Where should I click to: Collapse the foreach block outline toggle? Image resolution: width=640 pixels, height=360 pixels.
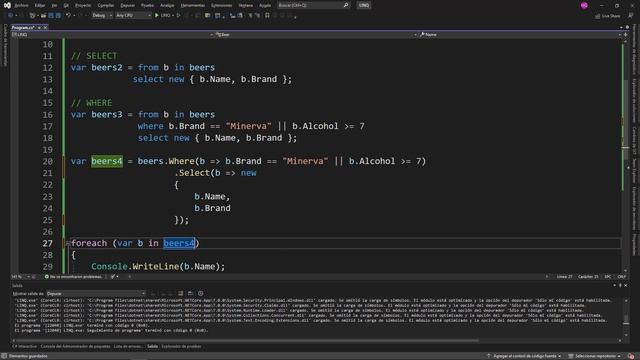[67, 244]
